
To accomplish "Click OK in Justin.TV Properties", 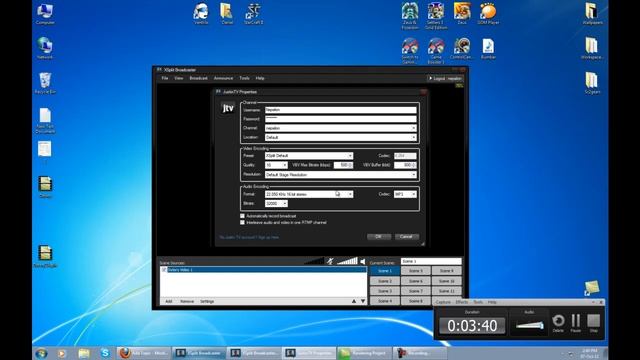I will (379, 237).
